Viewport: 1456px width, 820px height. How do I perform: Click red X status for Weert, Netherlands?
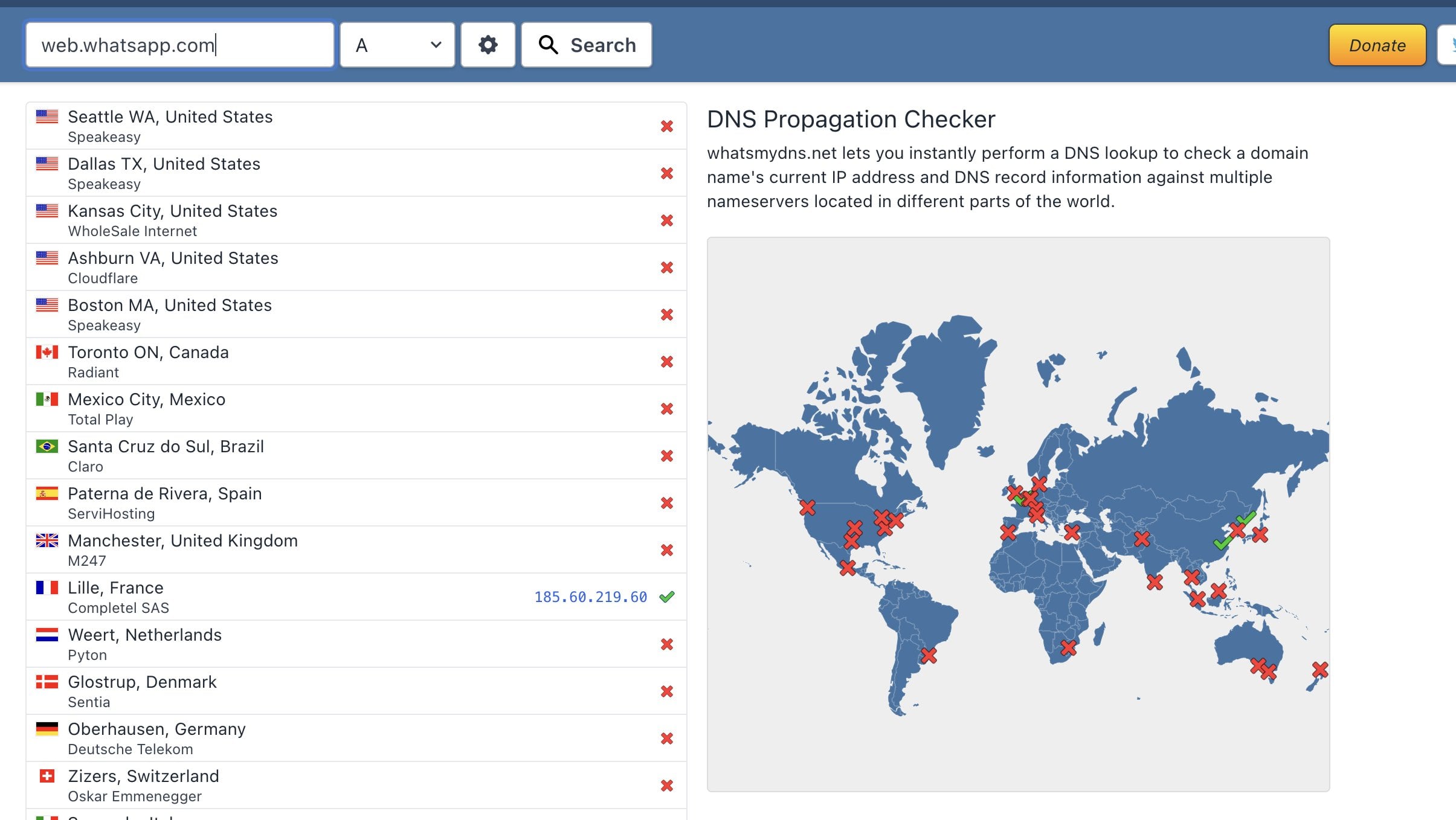666,644
